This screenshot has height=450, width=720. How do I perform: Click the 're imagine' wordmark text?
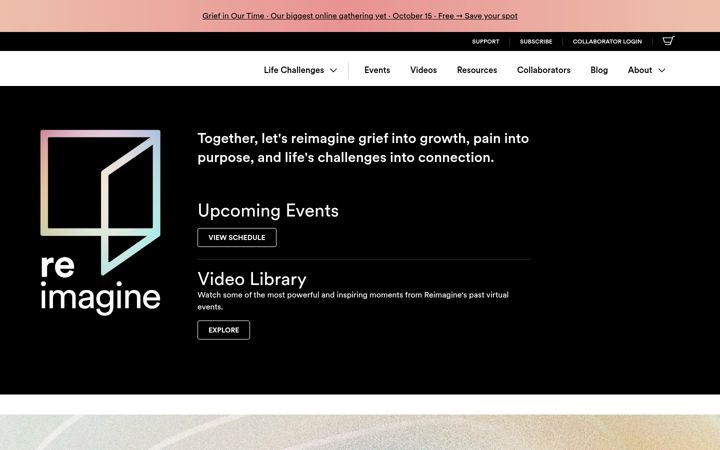pyautogui.click(x=101, y=284)
